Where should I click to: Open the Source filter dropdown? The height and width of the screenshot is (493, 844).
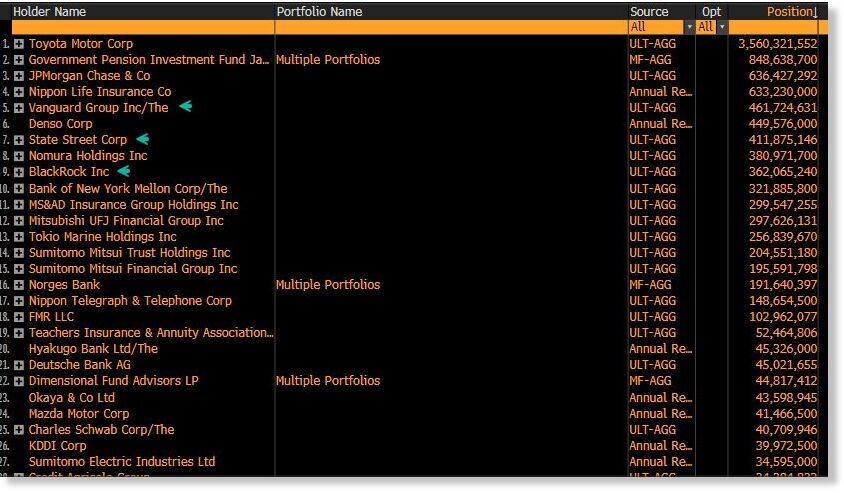tap(690, 27)
